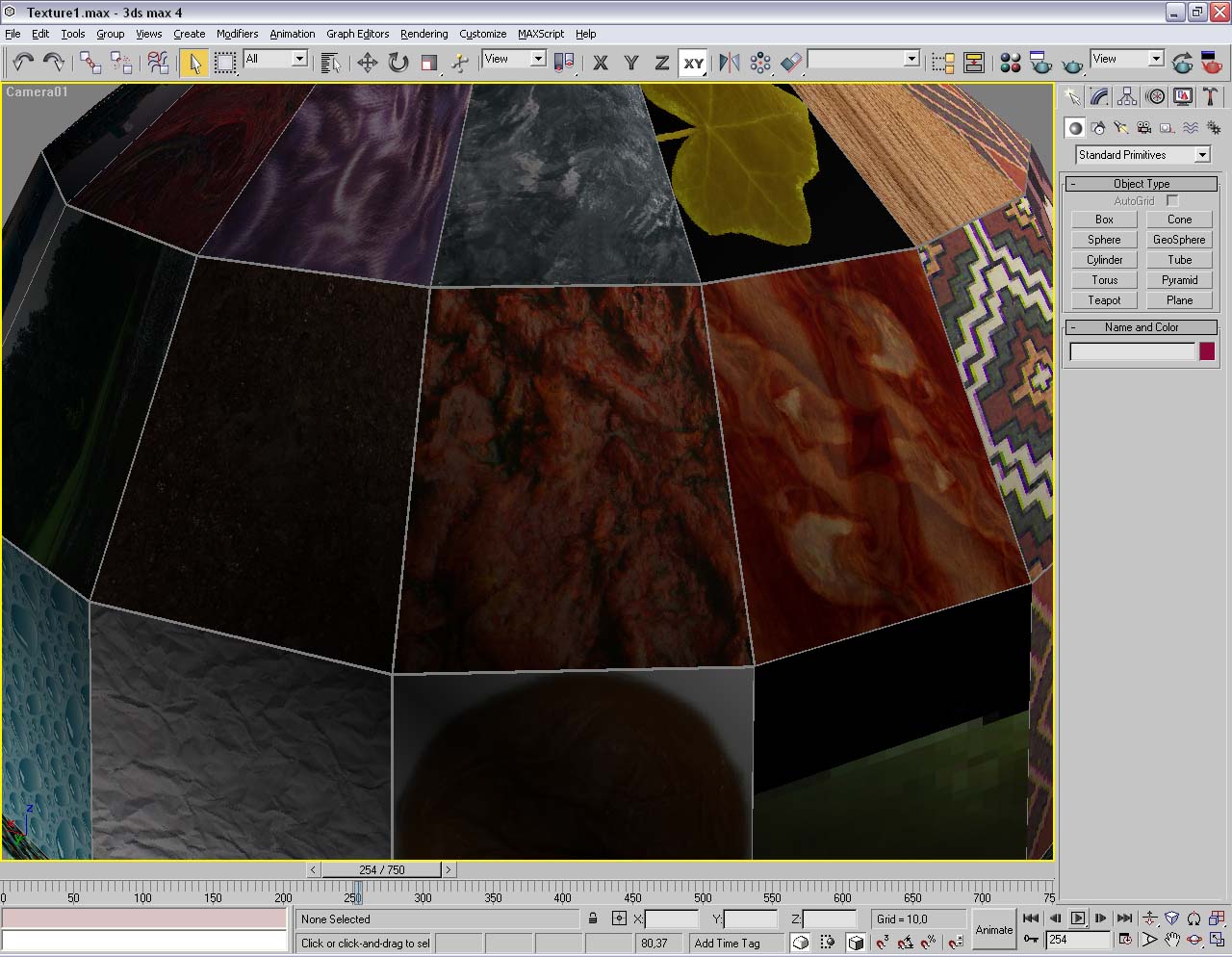Click the Teapot primitive button
1232x957 pixels.
(1104, 300)
